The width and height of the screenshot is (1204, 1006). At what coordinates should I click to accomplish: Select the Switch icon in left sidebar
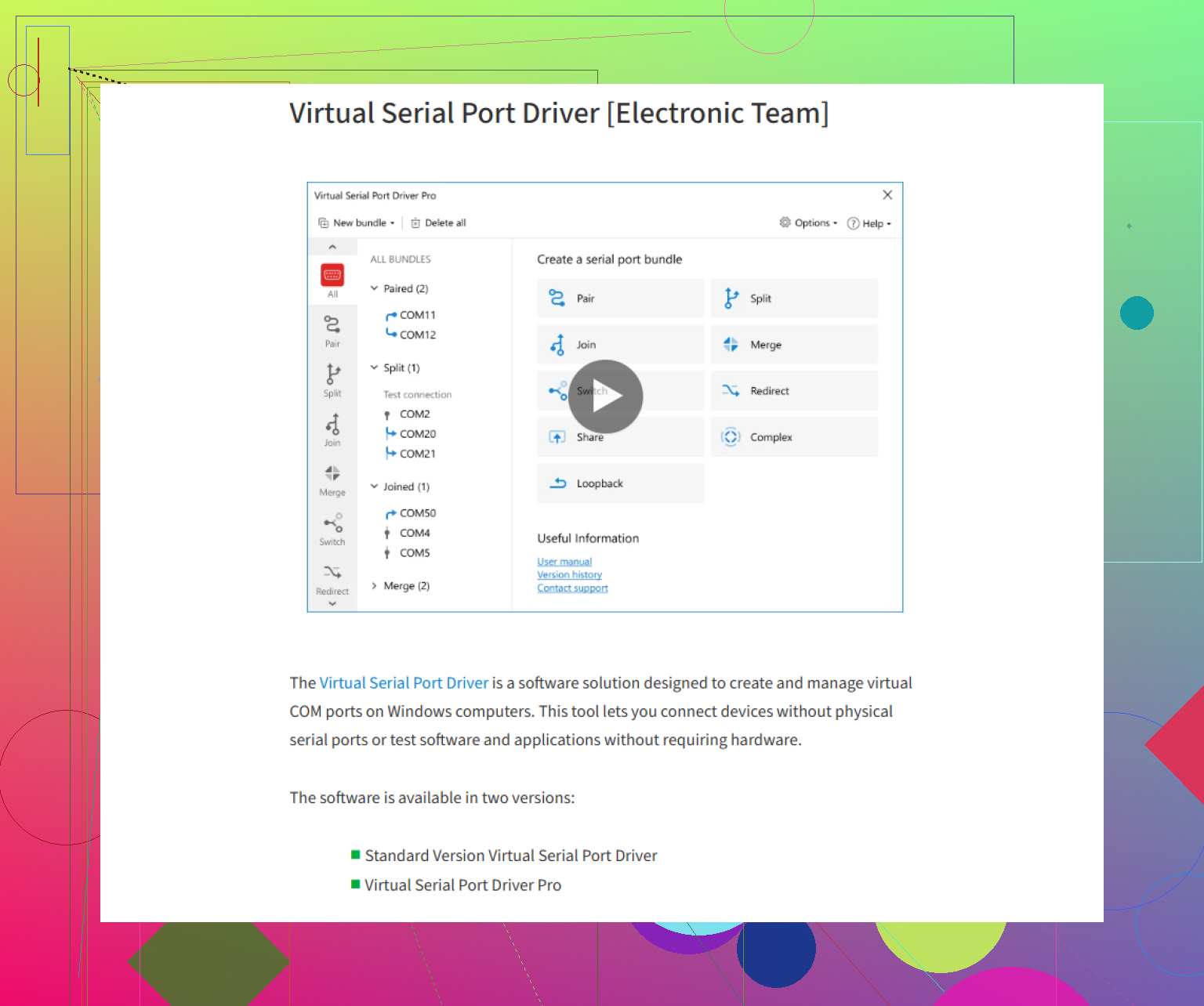(332, 523)
